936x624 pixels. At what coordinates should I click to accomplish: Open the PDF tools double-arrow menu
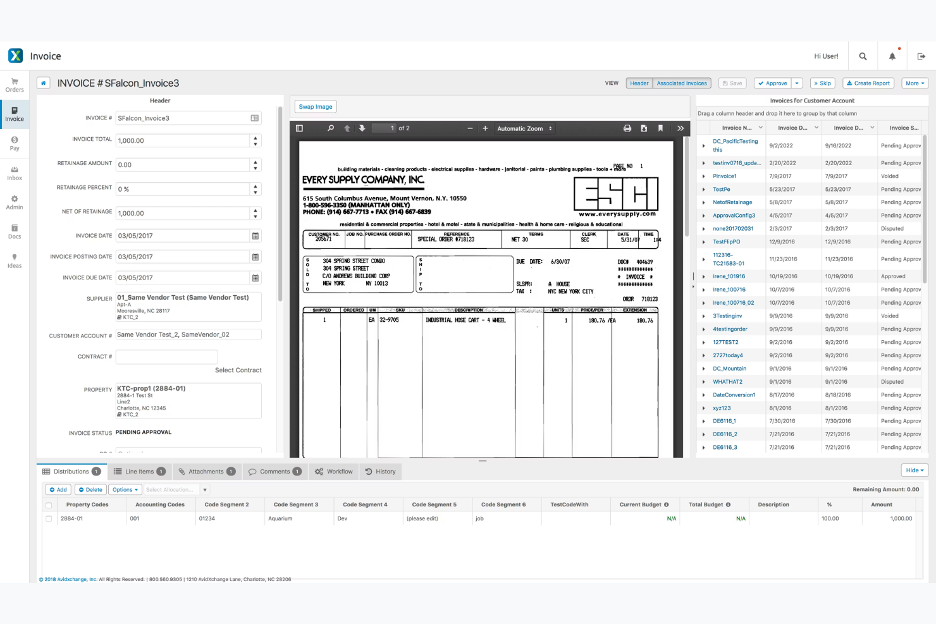680,128
